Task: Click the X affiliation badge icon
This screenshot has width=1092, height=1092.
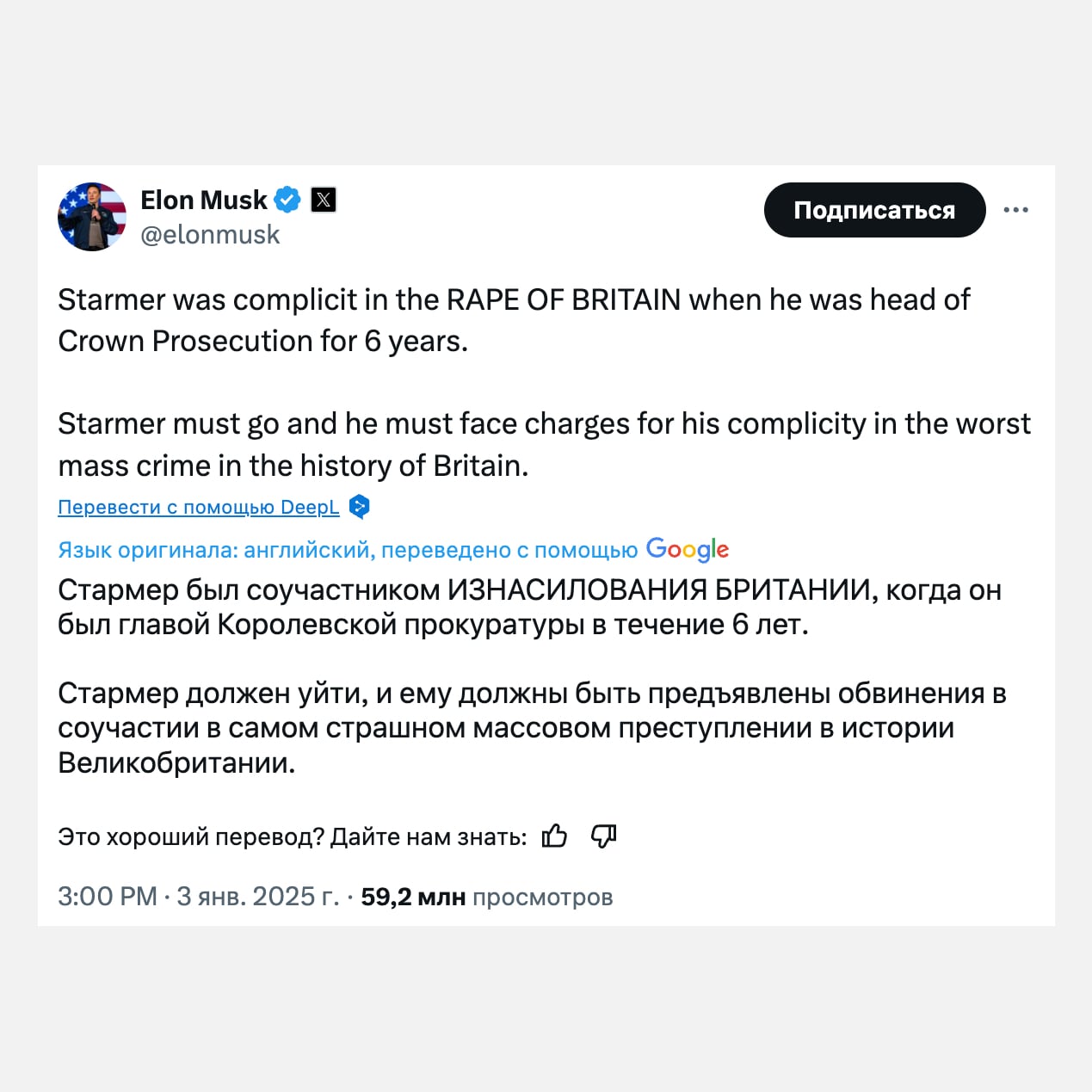Action: (324, 201)
